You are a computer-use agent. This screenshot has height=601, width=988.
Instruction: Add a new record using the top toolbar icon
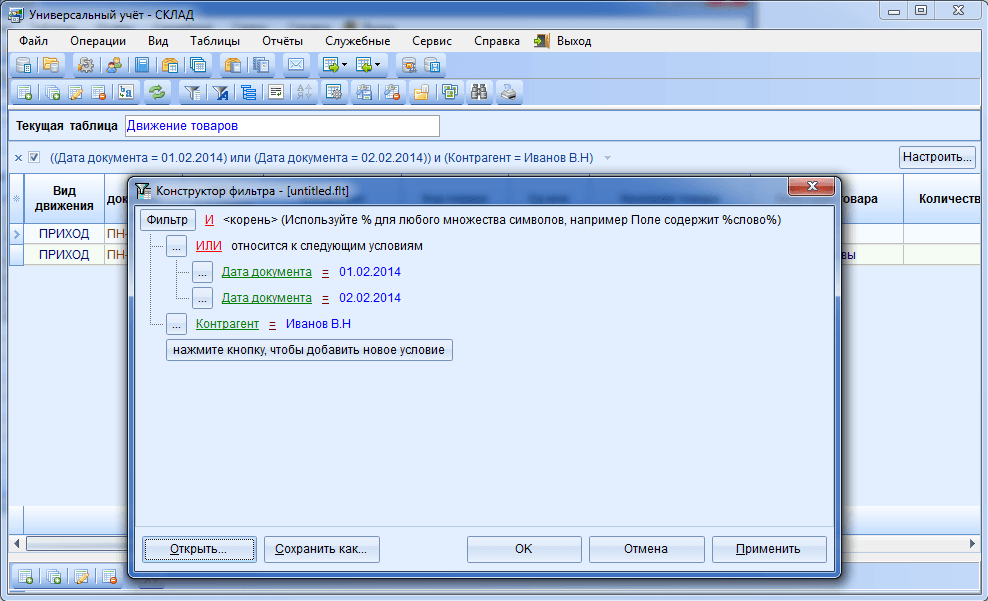(25, 93)
